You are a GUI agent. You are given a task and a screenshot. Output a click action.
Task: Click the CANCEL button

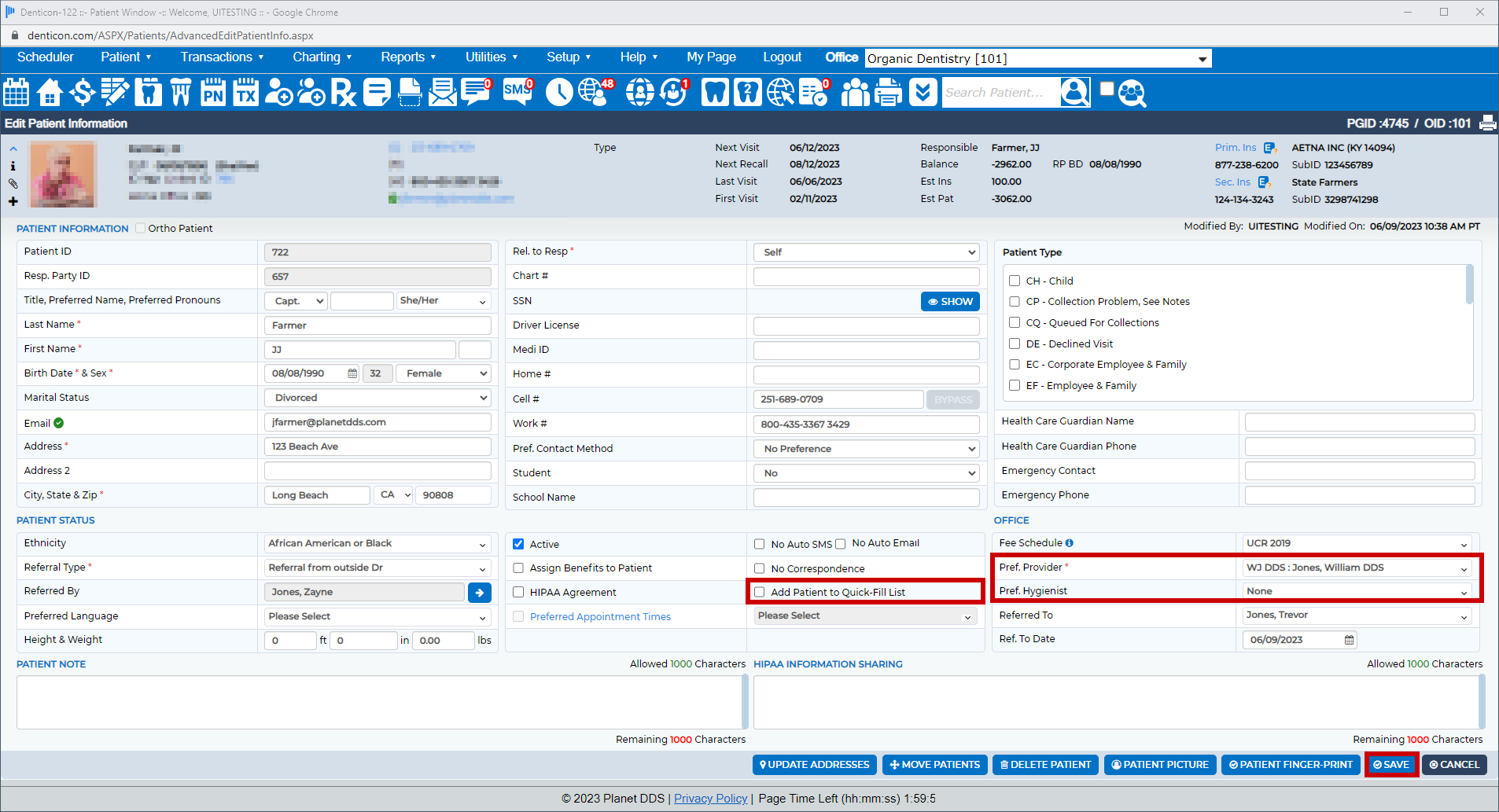pos(1454,765)
